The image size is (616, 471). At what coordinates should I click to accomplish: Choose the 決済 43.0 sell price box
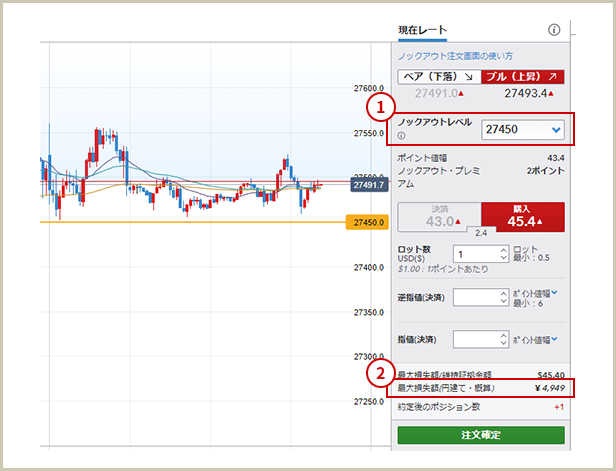(438, 217)
